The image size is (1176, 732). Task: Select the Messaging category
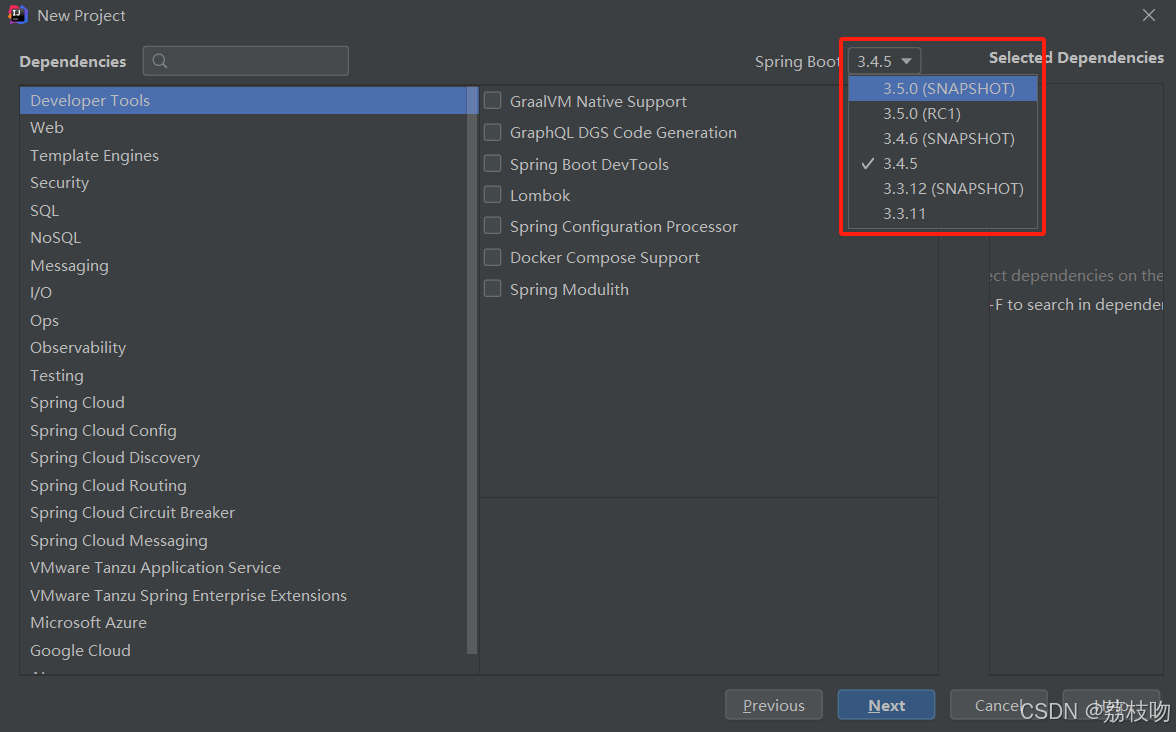pos(244,266)
